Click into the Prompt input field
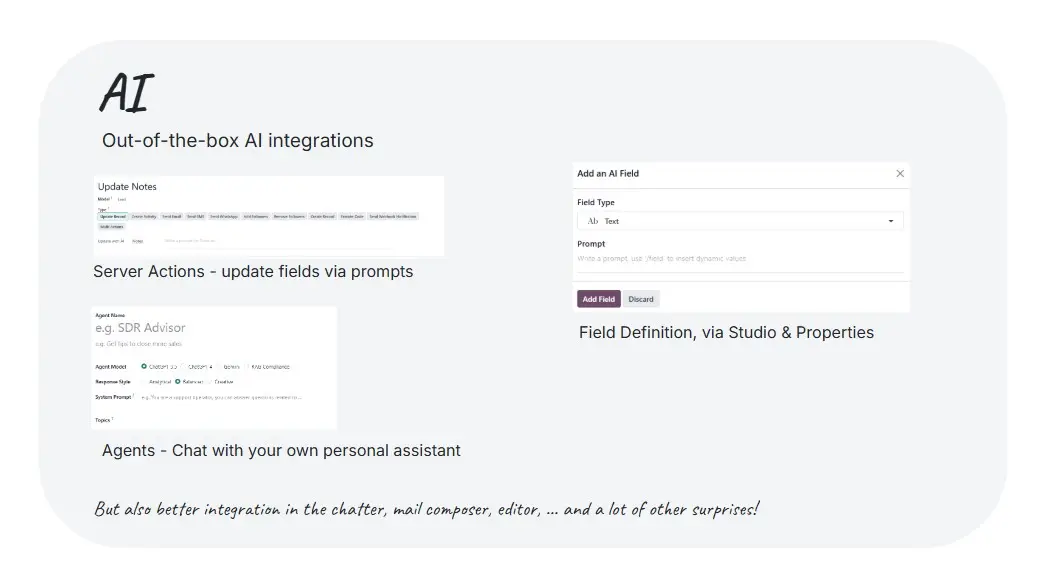Image resolution: width=1045 pixels, height=585 pixels. click(x=740, y=259)
